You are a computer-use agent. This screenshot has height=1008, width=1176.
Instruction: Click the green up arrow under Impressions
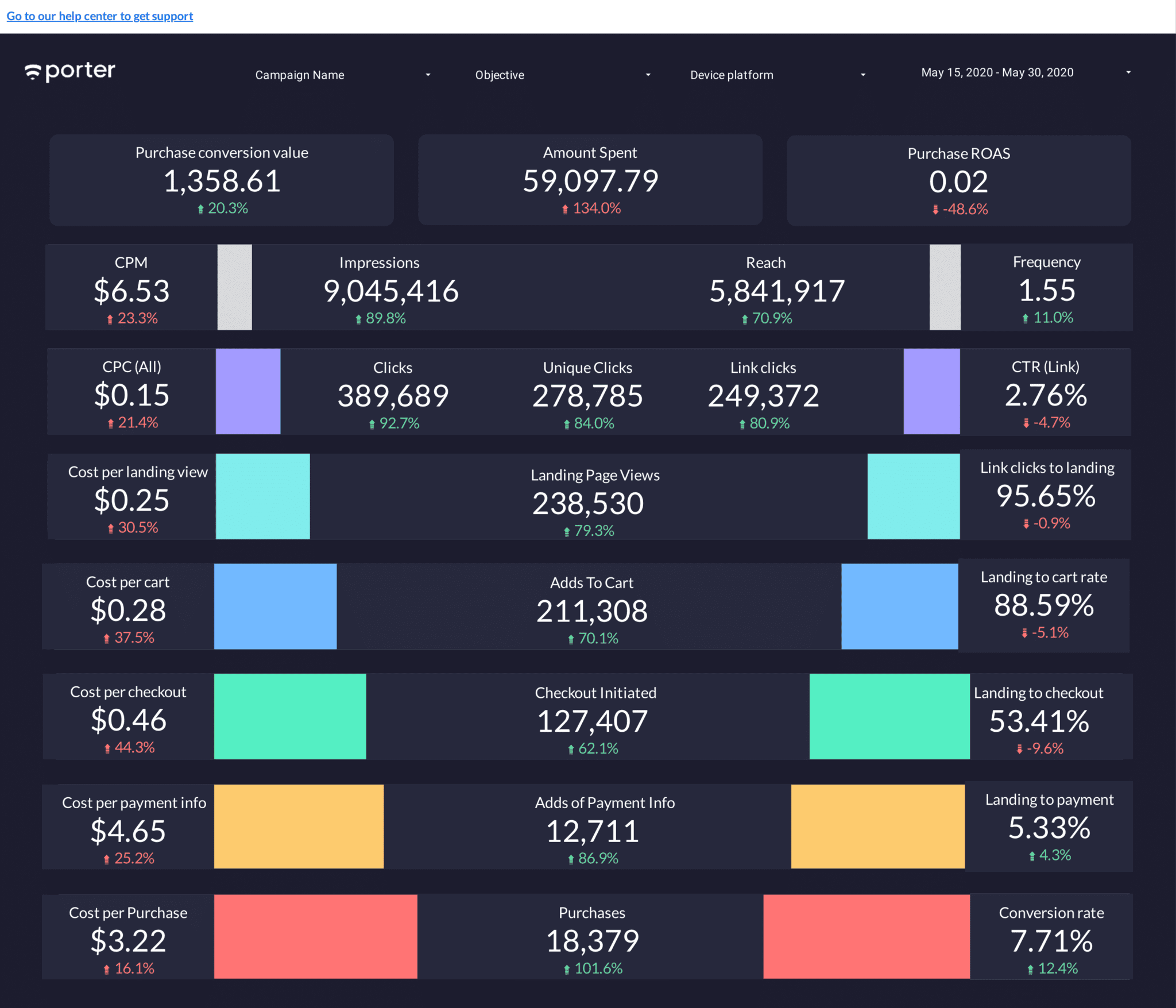[x=358, y=319]
